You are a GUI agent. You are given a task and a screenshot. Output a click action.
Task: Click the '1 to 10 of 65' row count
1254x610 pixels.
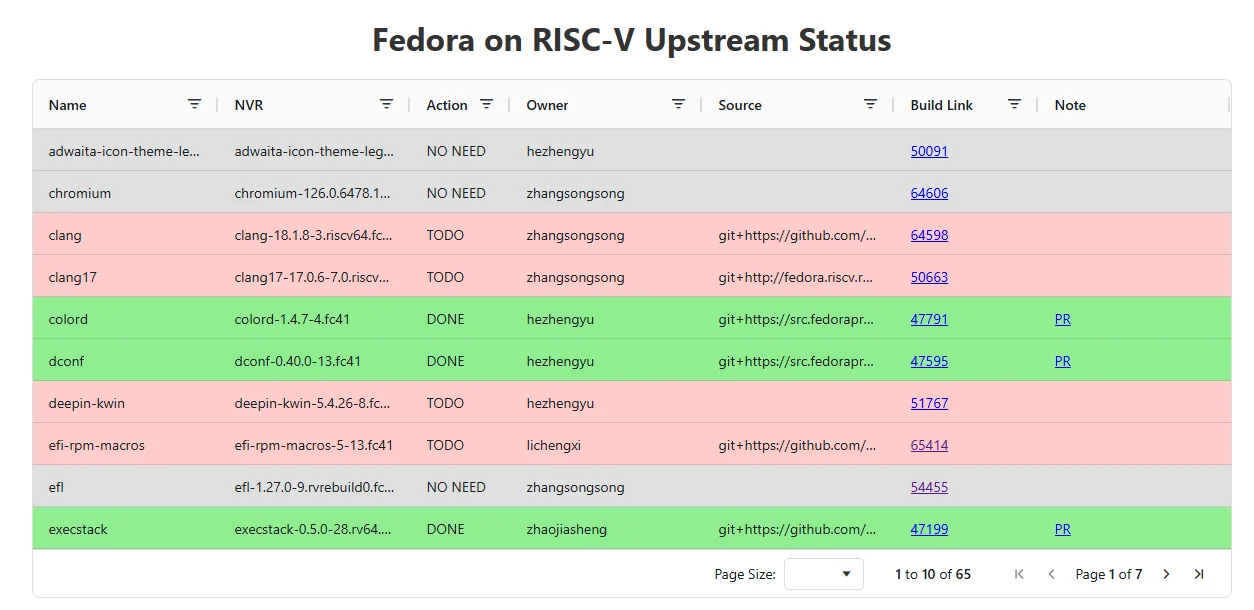(933, 574)
